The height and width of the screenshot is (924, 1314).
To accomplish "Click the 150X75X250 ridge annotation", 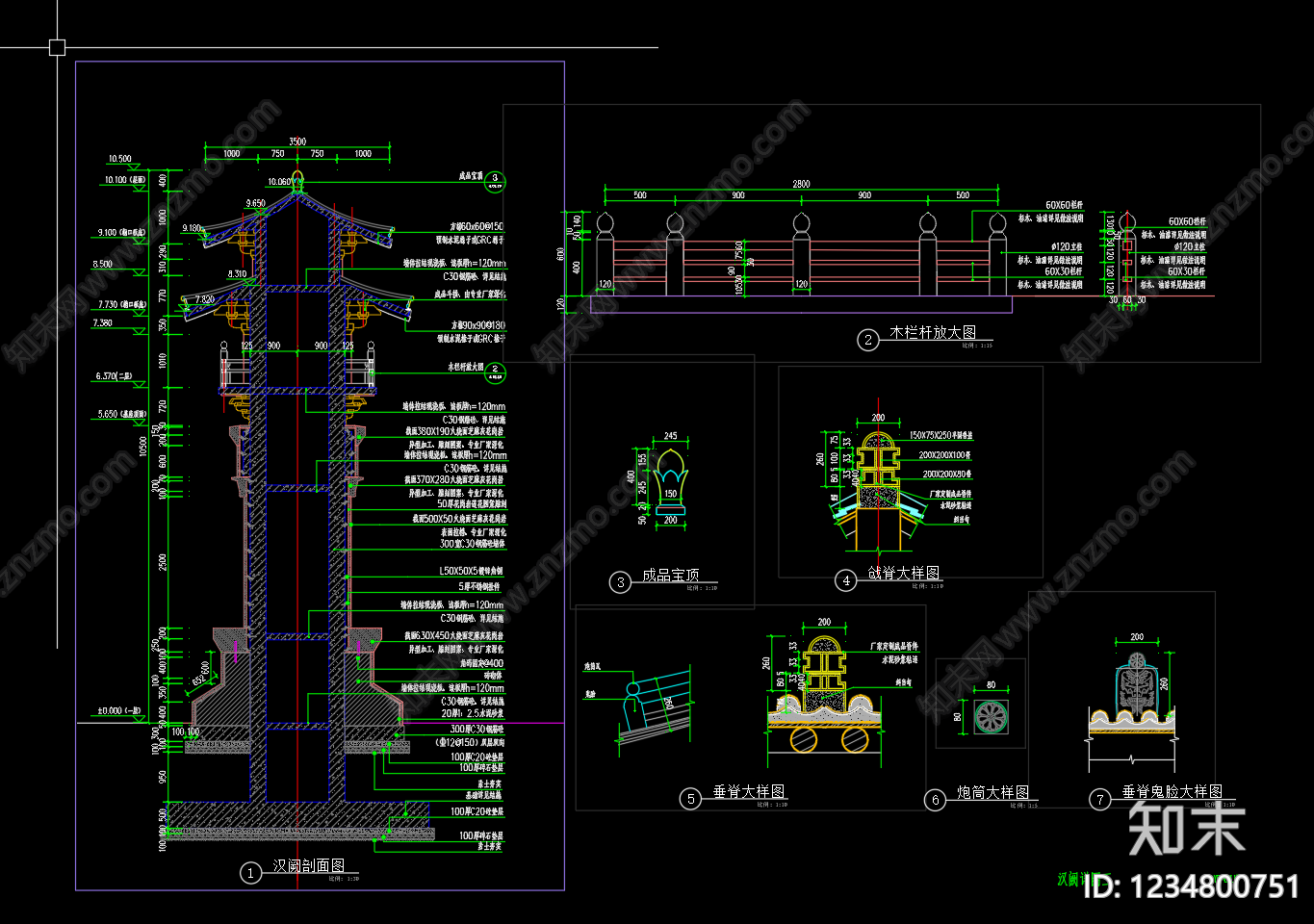I will point(940,436).
